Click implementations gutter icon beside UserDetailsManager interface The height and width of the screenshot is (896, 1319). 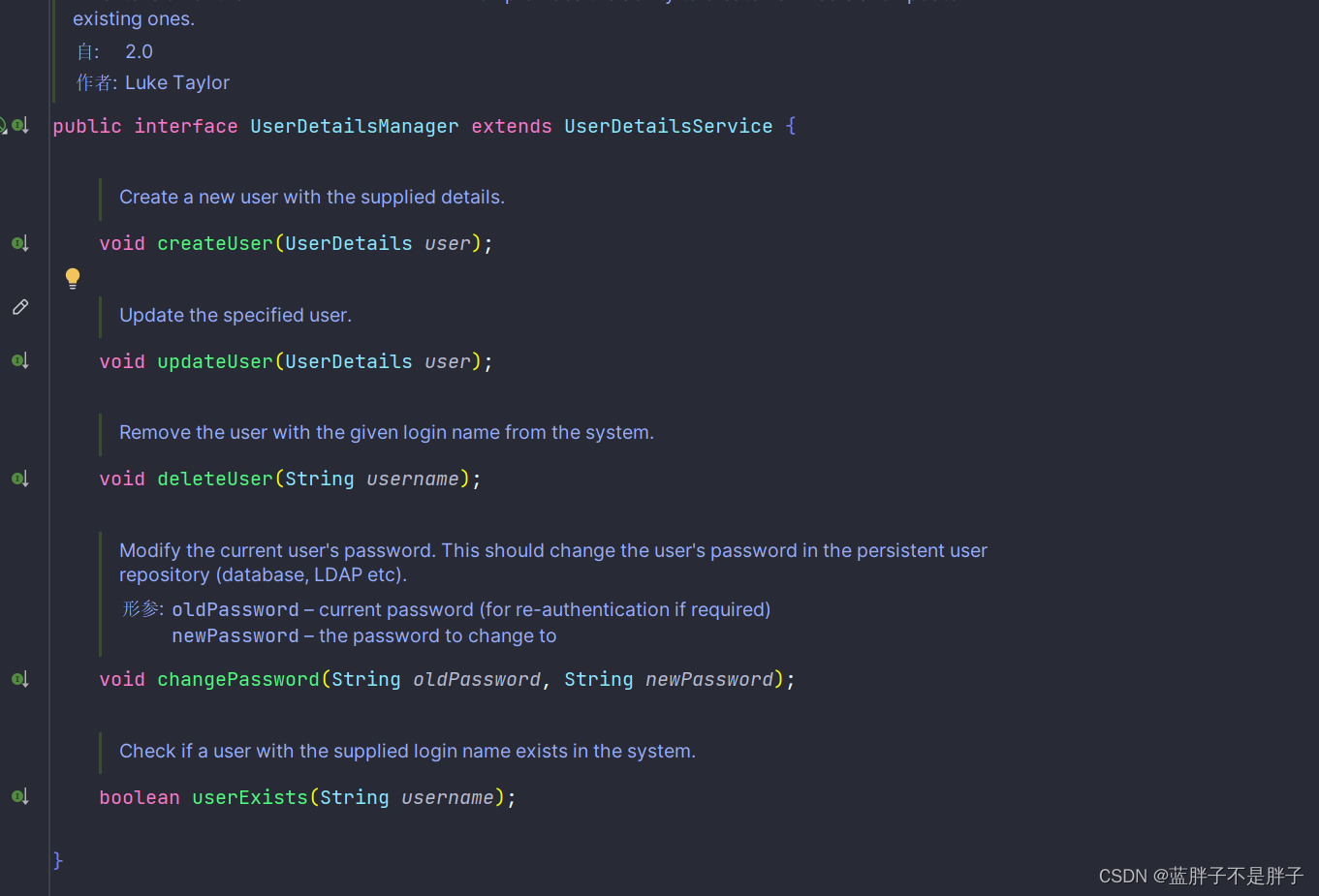(x=20, y=125)
